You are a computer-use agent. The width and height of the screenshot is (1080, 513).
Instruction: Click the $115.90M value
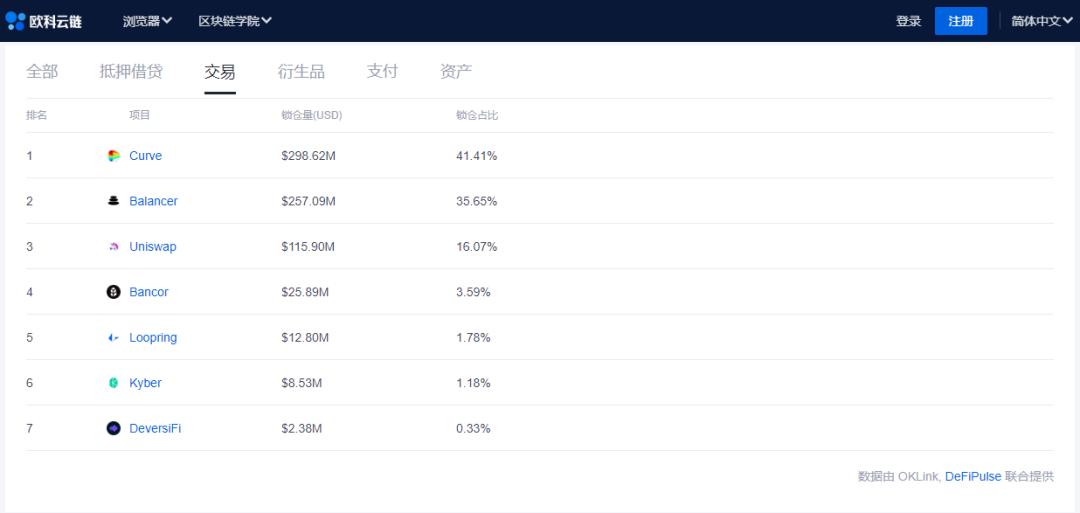pyautogui.click(x=308, y=247)
